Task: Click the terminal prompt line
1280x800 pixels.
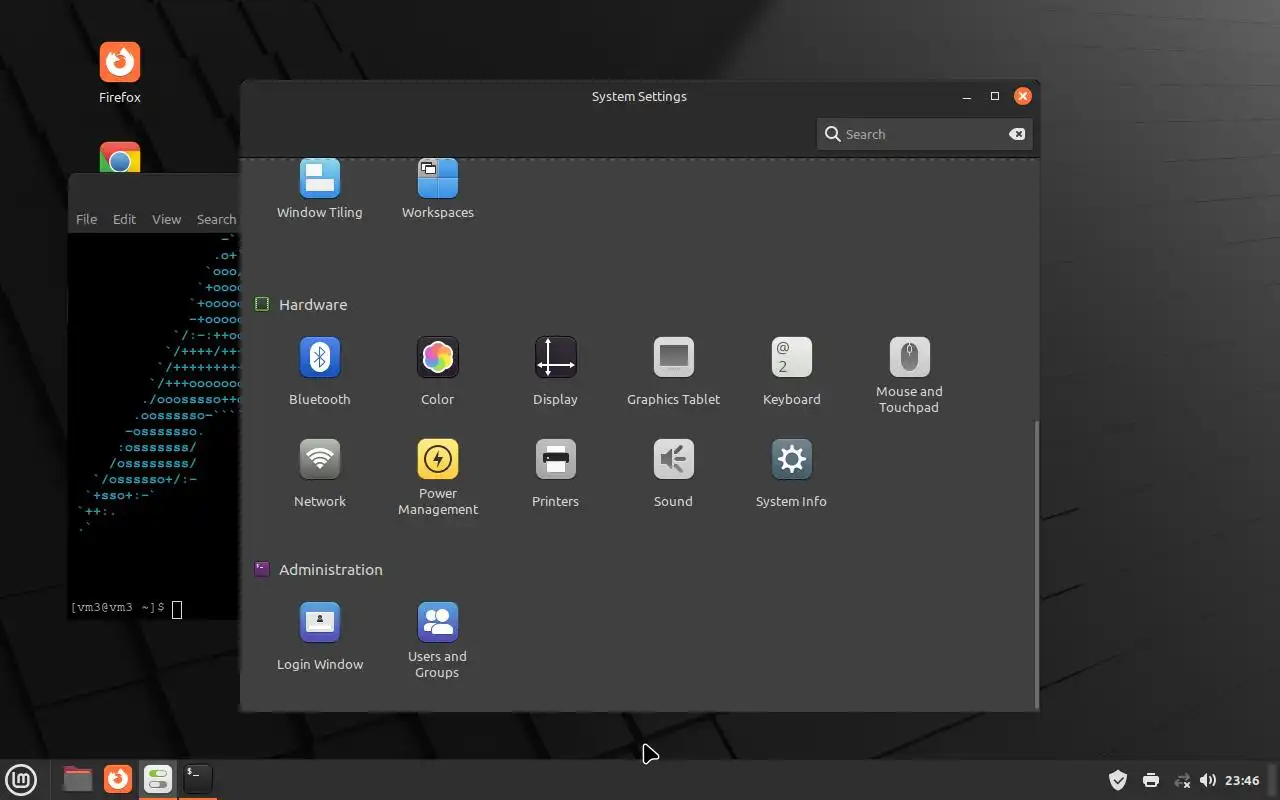Action: pos(126,608)
